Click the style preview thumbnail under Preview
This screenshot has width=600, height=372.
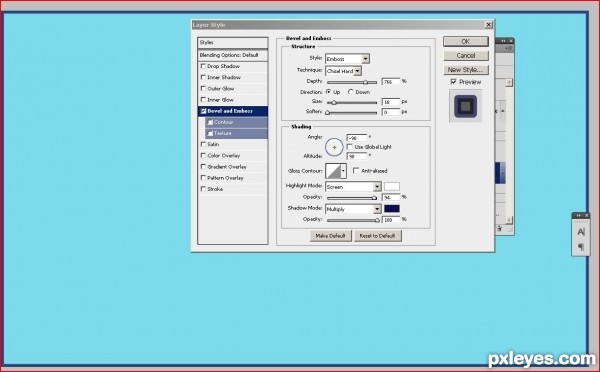click(465, 106)
